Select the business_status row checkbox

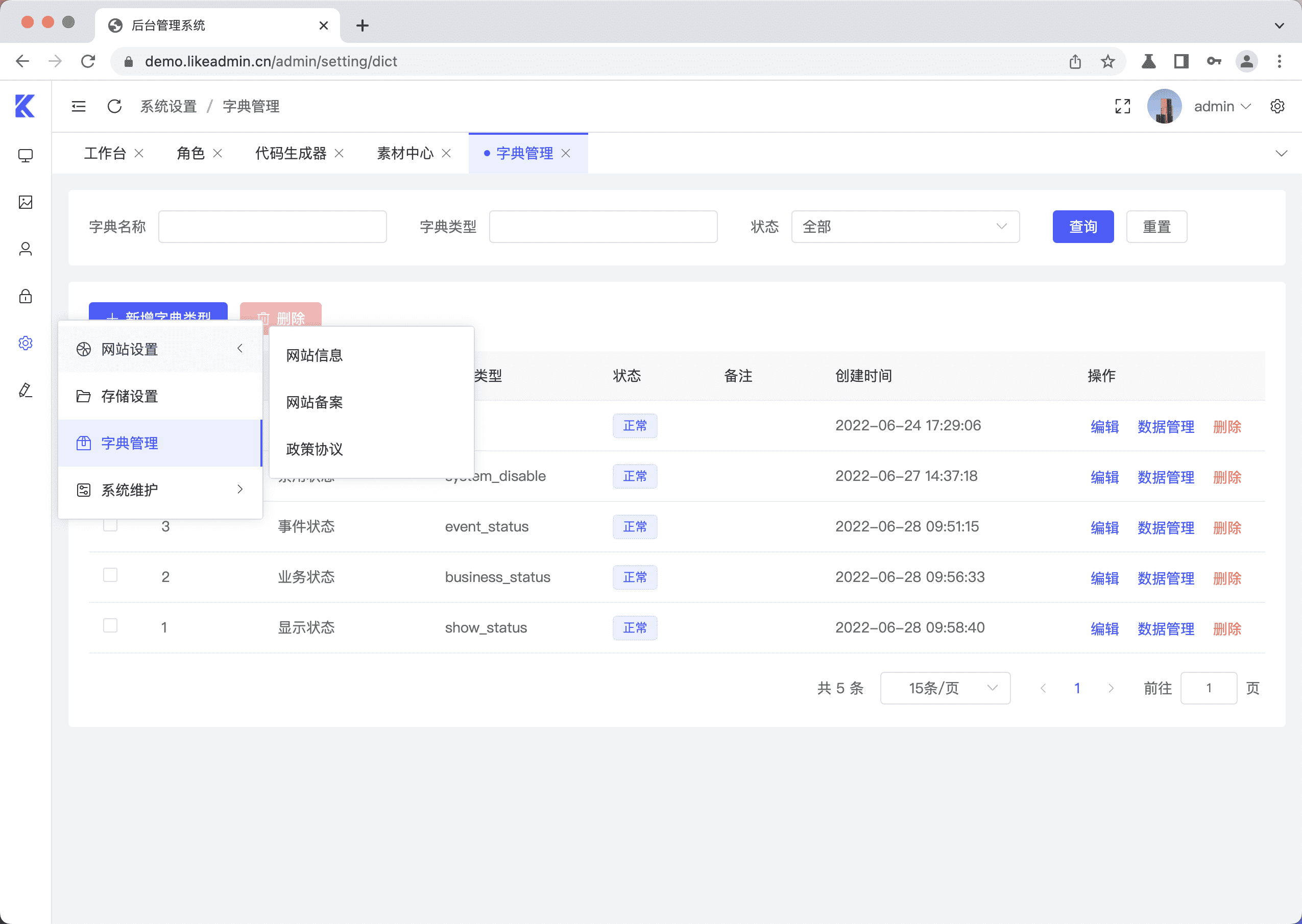point(110,576)
